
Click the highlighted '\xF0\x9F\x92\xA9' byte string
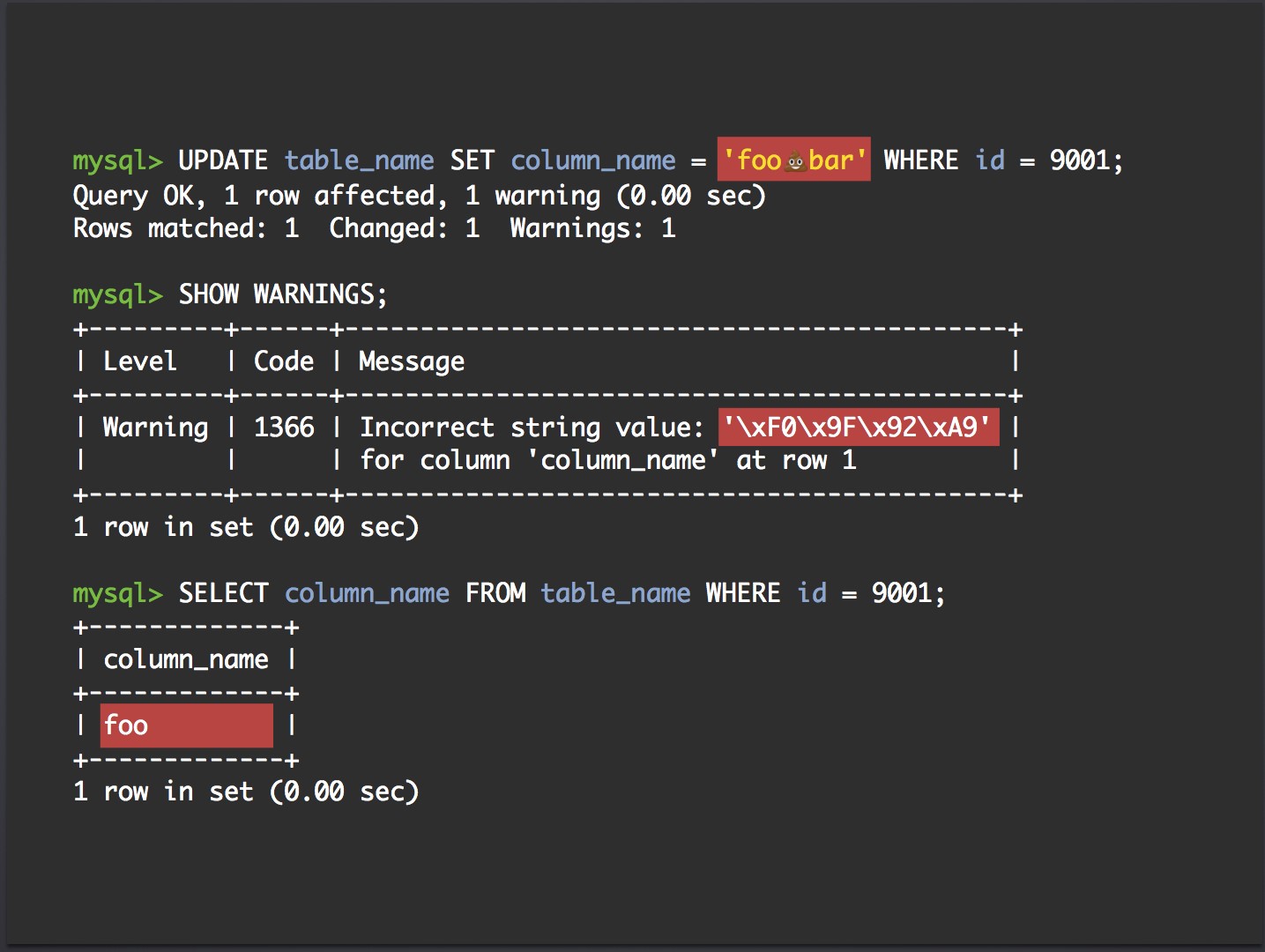(859, 428)
